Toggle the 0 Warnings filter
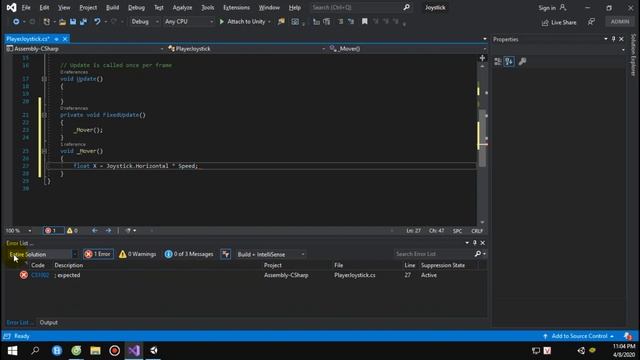Screen dimensions: 640x360 pos(137,254)
